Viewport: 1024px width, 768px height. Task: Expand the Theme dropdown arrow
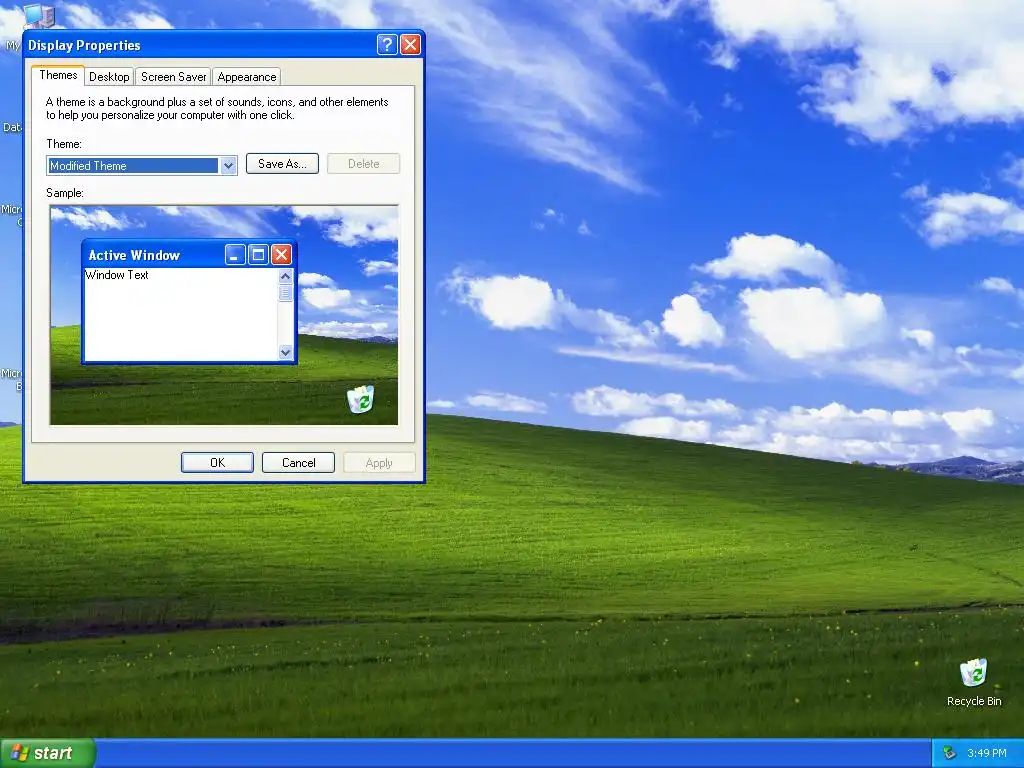228,166
